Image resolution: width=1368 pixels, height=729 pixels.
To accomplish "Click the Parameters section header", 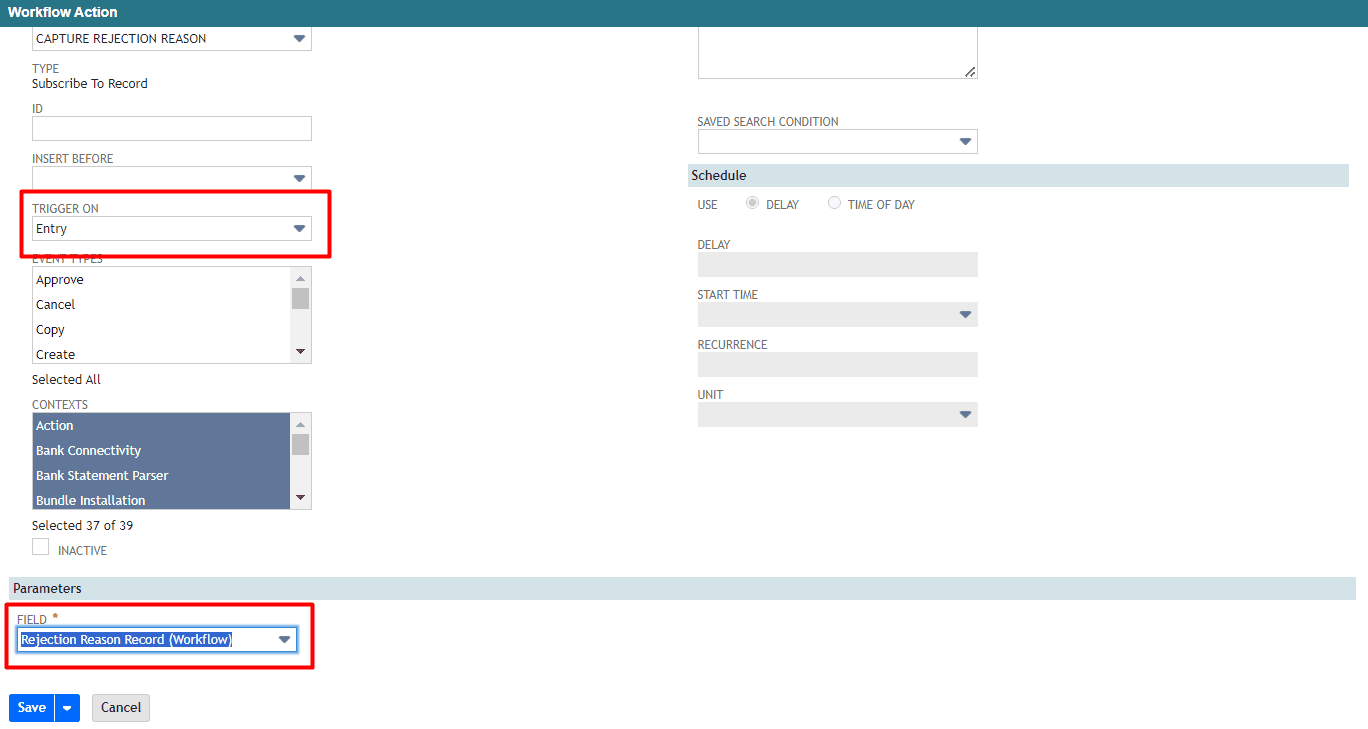I will tap(683, 588).
